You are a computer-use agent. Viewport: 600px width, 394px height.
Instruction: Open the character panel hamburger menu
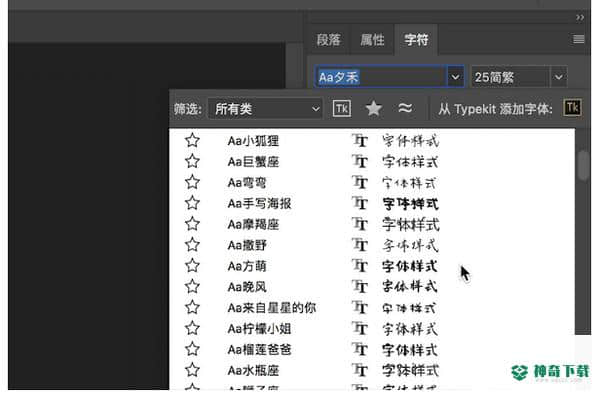(579, 39)
